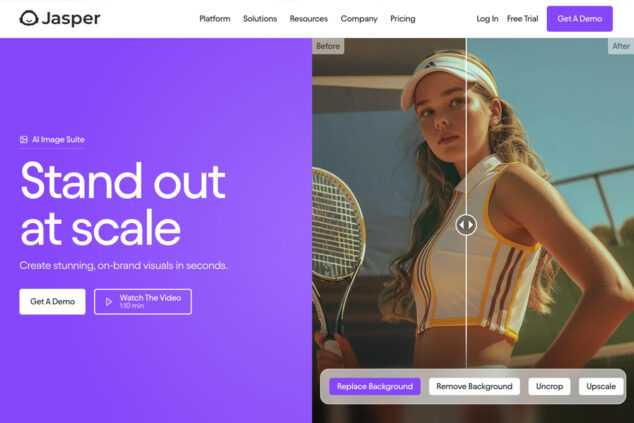The height and width of the screenshot is (423, 634).
Task: Select the Remove Background option
Action: pos(474,387)
